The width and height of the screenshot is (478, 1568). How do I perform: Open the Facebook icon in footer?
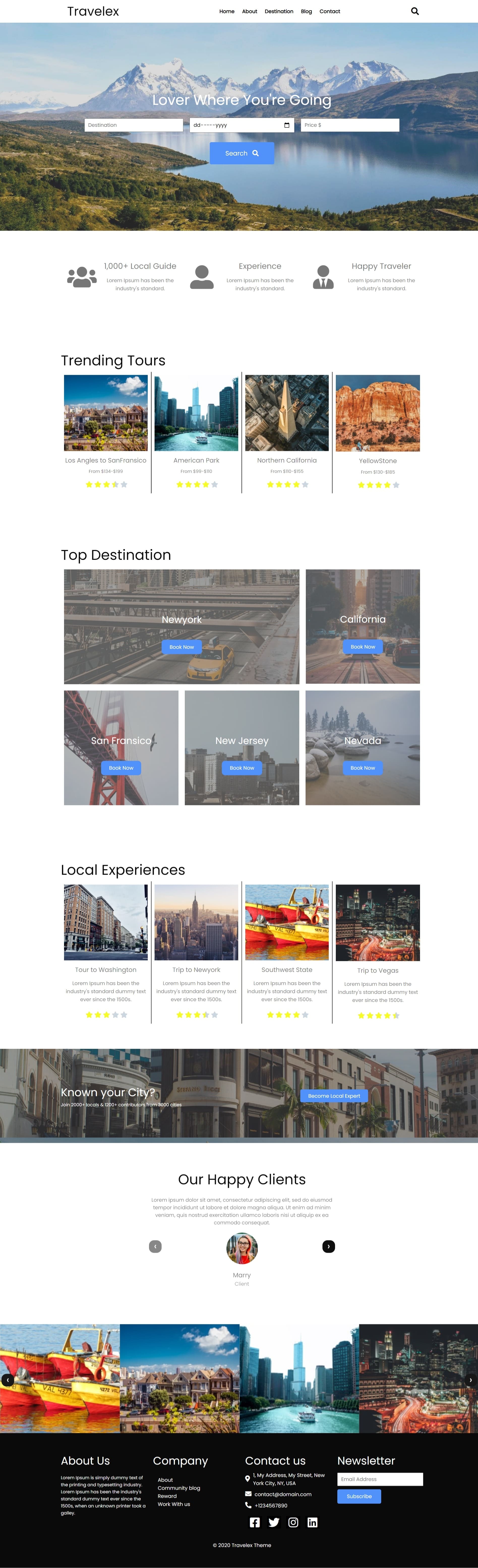pyautogui.click(x=255, y=1522)
